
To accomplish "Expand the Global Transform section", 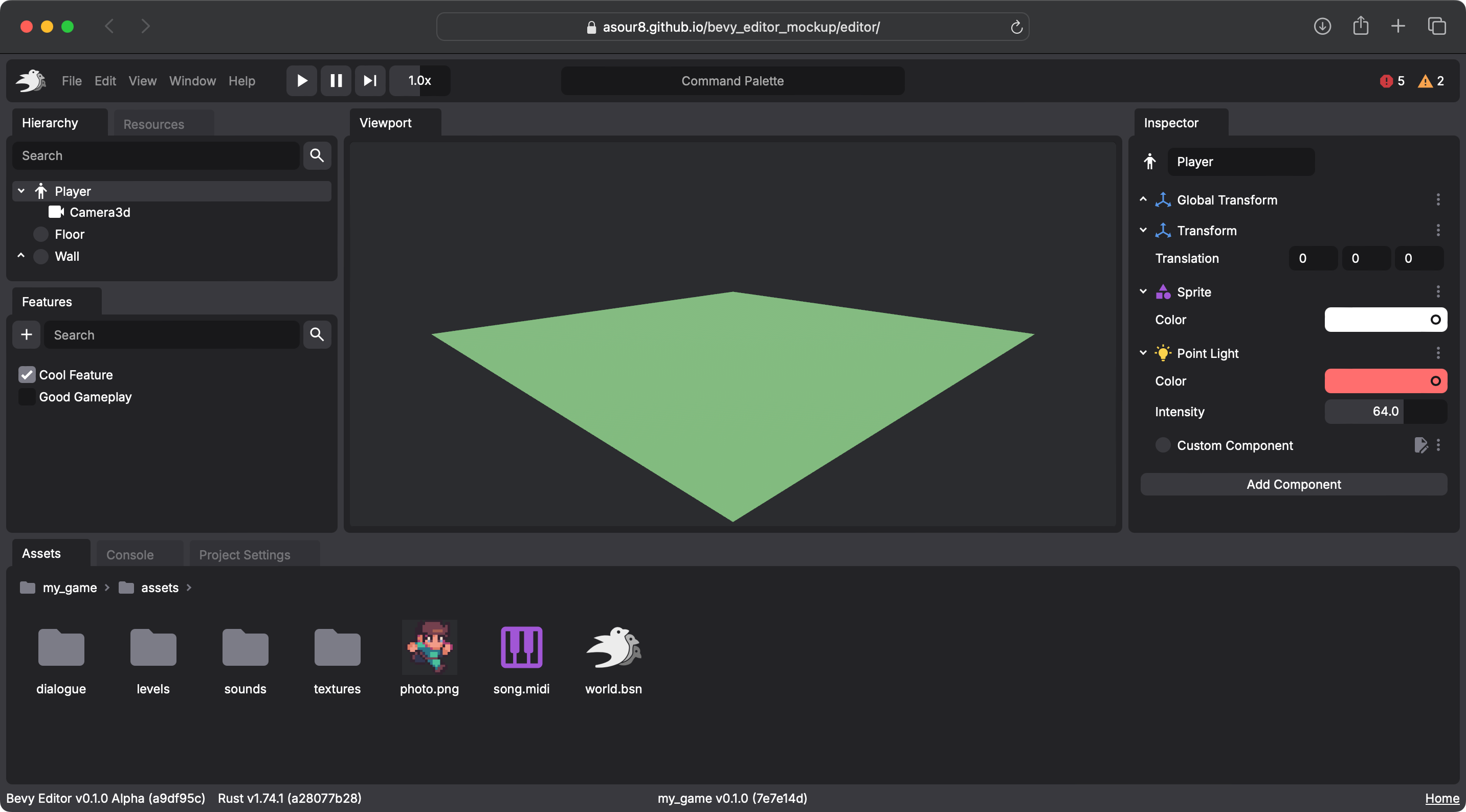I will pyautogui.click(x=1143, y=199).
